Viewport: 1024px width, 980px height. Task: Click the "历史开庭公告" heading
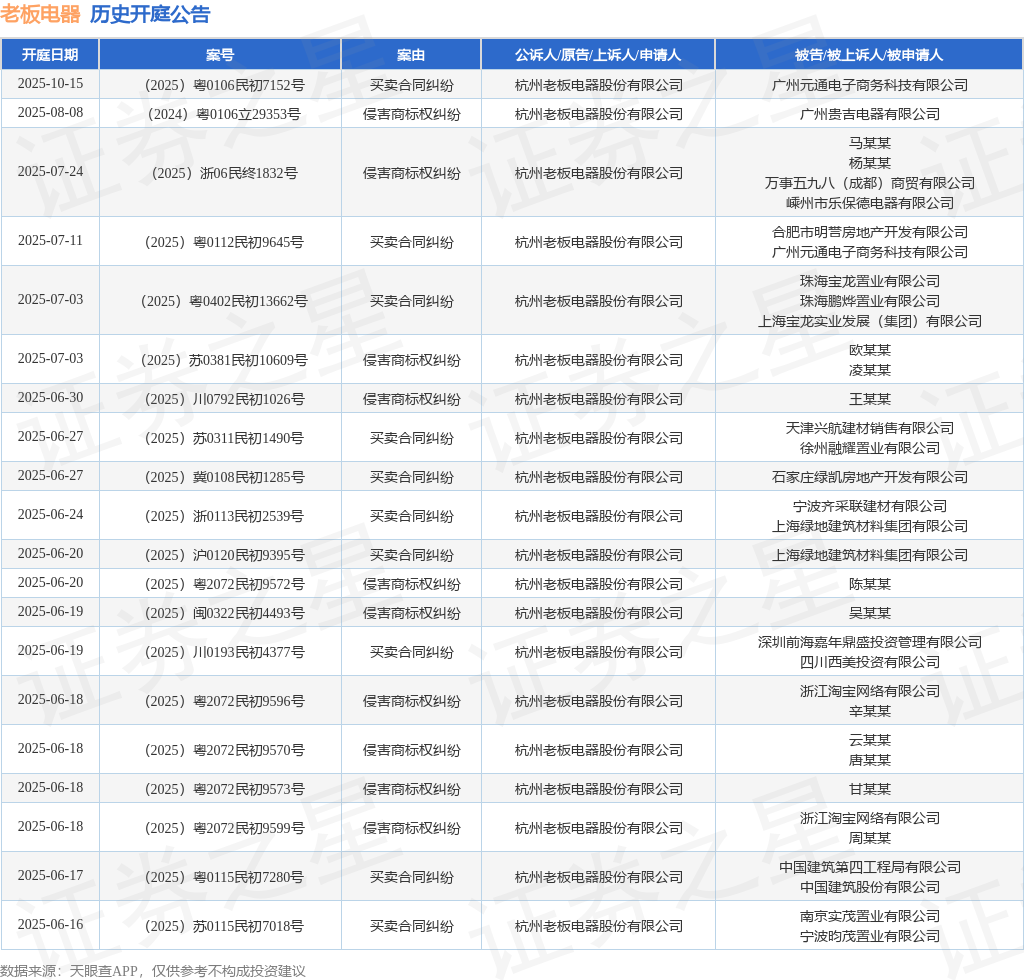(x=150, y=14)
